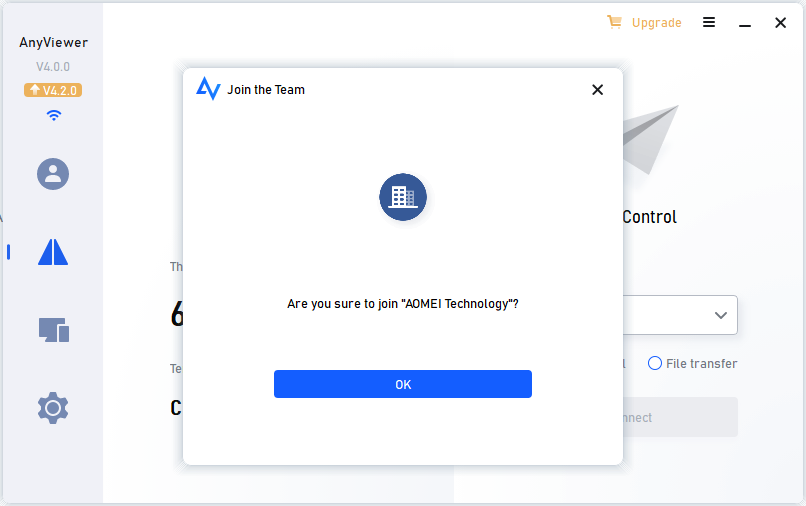The width and height of the screenshot is (806, 506).
Task: Click the paper plane illustration
Action: click(651, 139)
